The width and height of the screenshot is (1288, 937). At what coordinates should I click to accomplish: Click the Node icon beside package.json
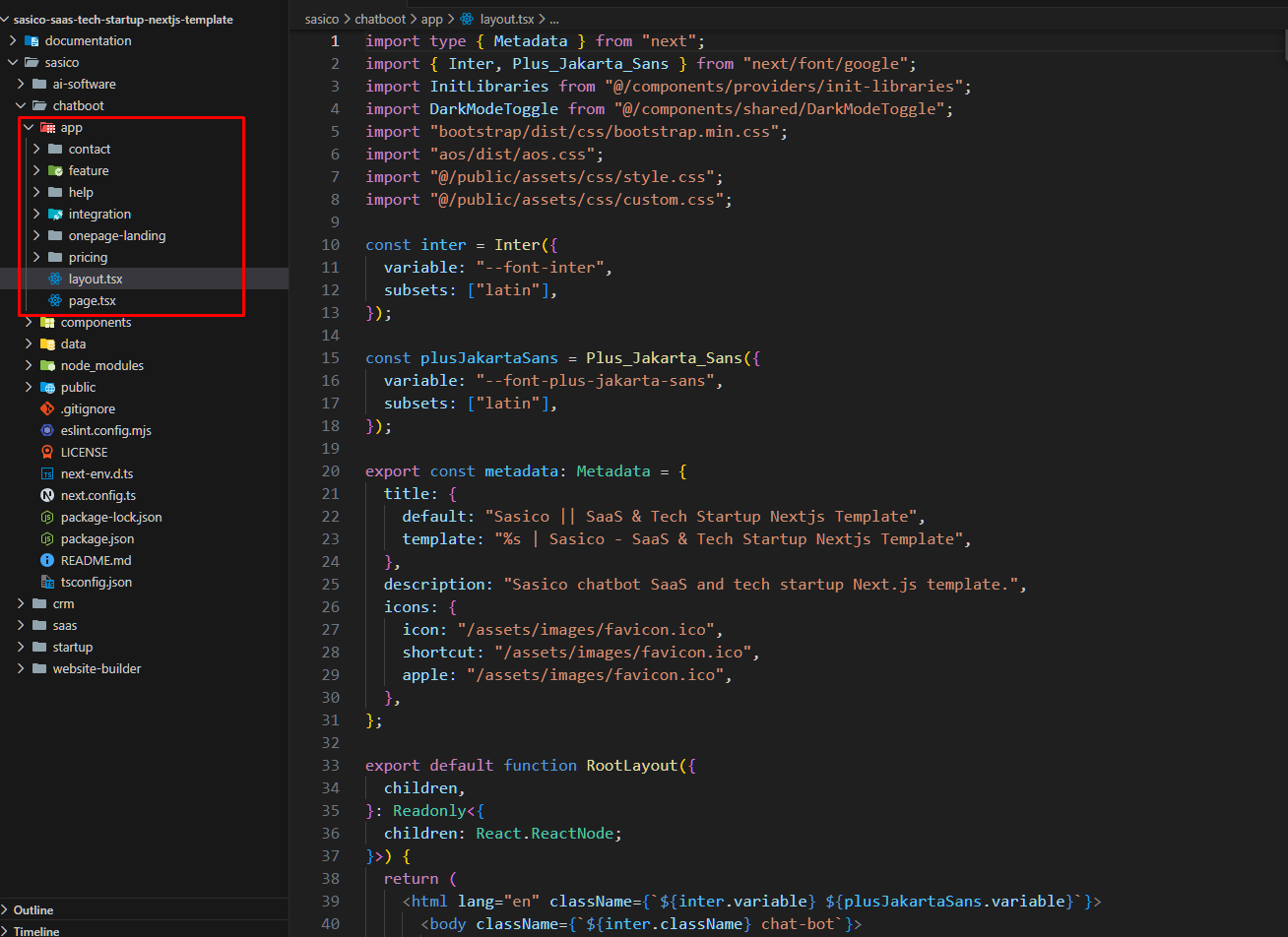click(47, 538)
